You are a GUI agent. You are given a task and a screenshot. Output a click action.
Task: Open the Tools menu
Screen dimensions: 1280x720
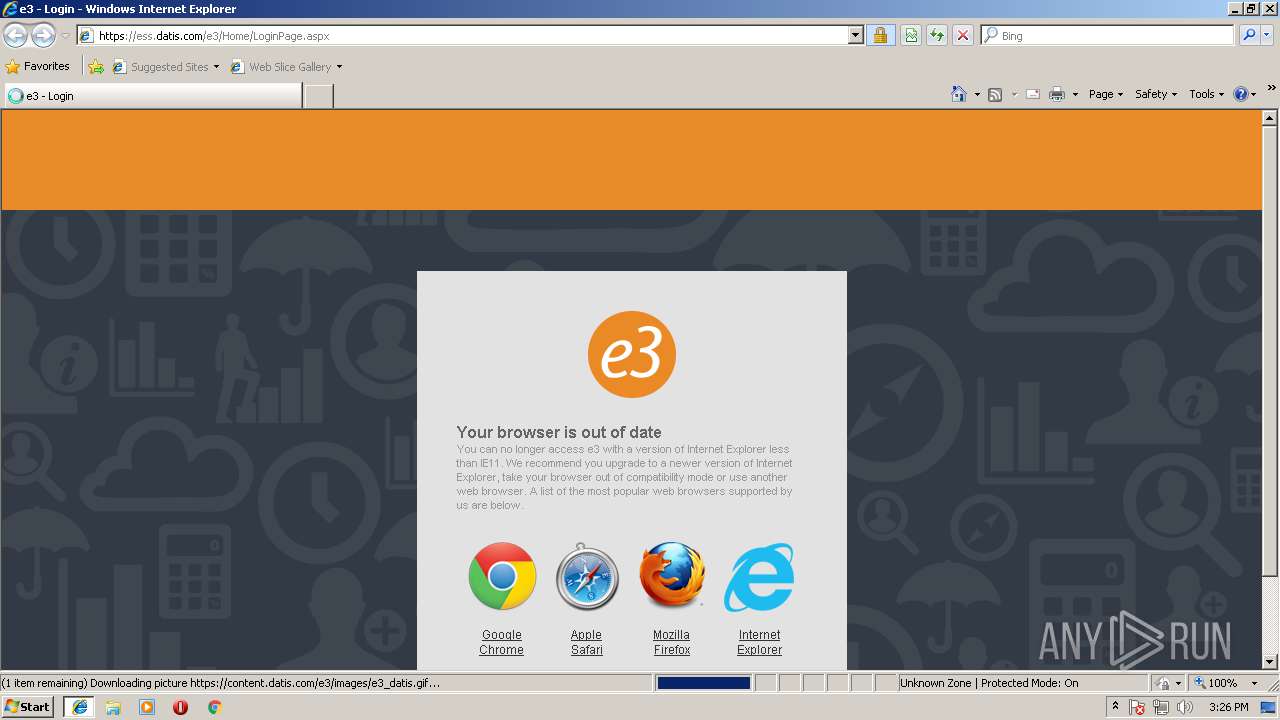point(1206,94)
